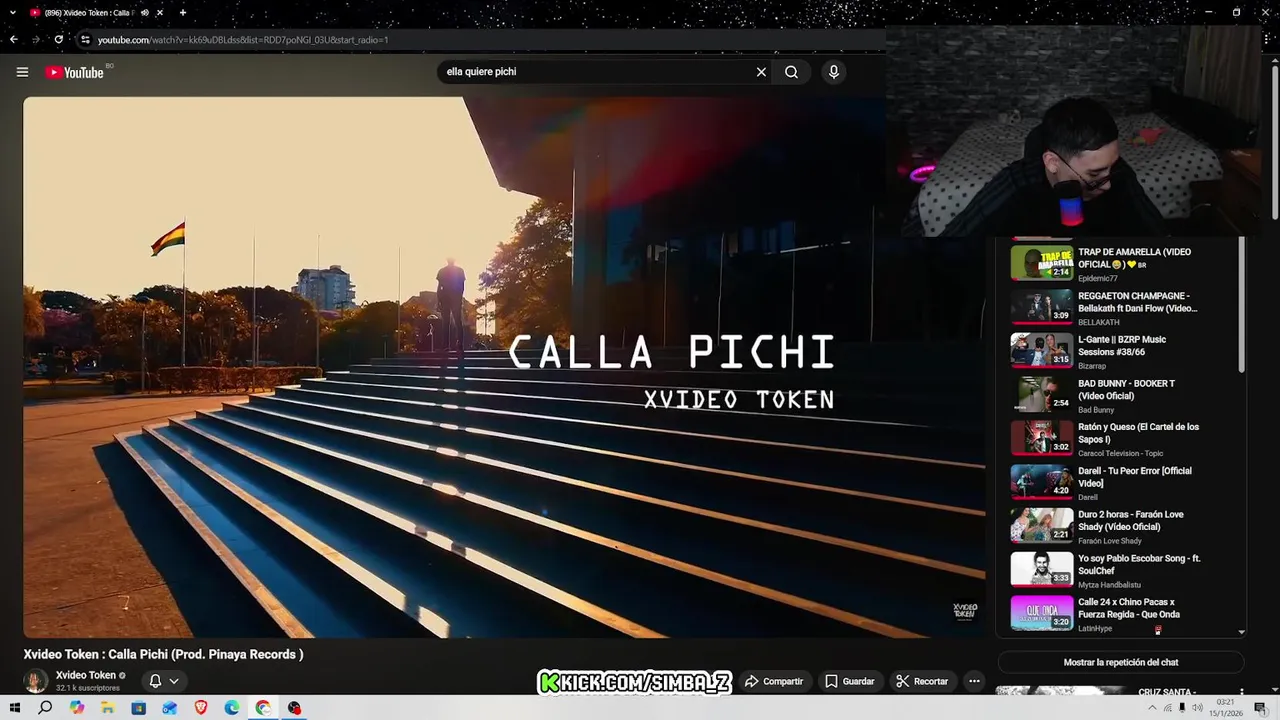
Task: Open File Explorer from the taskbar
Action: coord(108,708)
